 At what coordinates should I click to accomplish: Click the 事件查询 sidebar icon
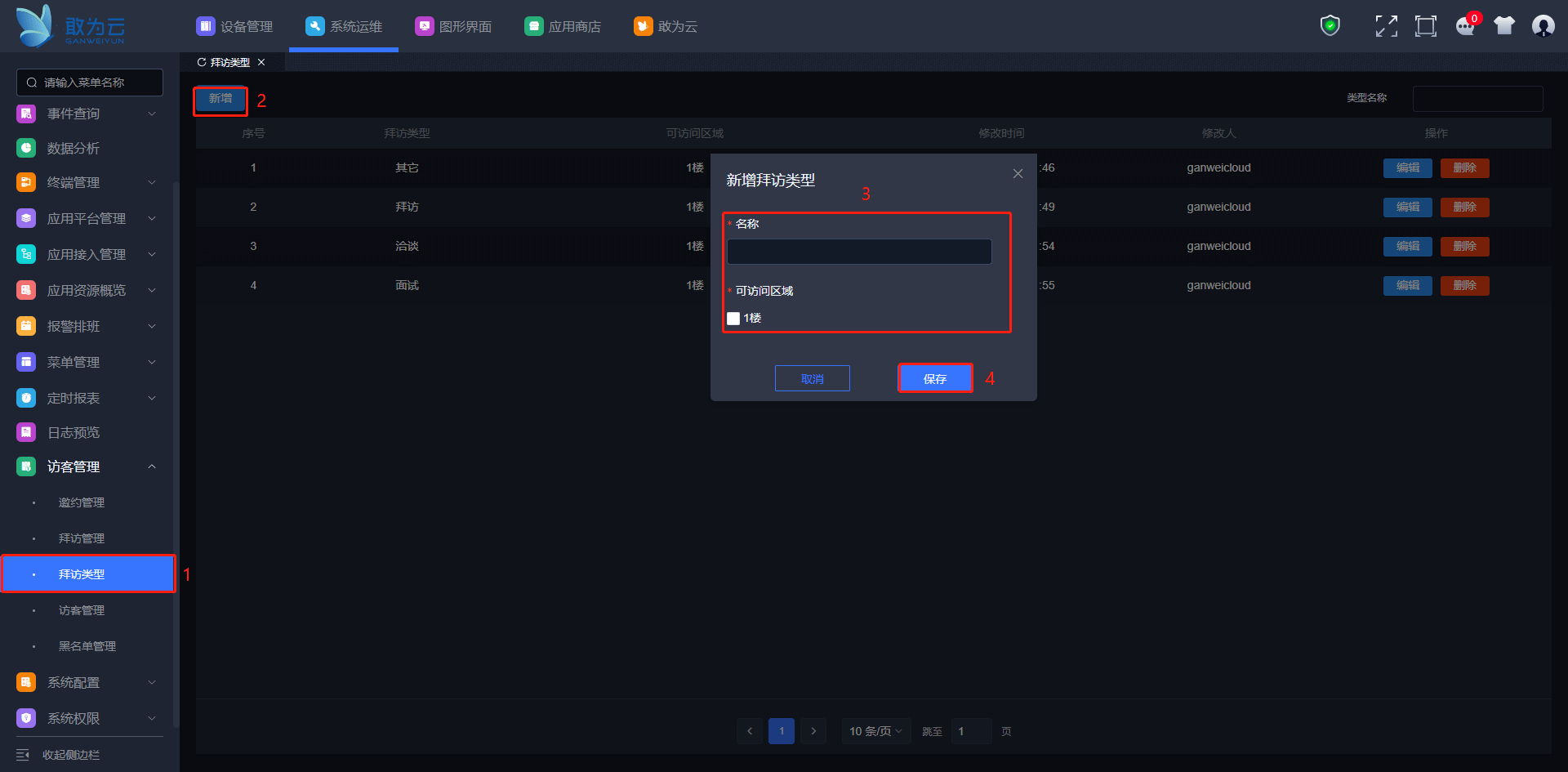coord(26,114)
